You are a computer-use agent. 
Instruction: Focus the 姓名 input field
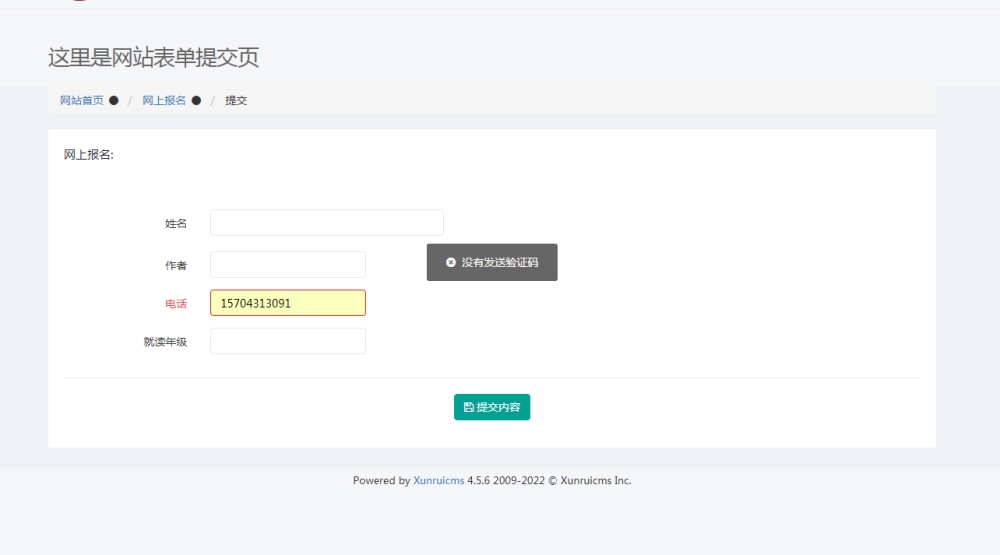click(327, 223)
